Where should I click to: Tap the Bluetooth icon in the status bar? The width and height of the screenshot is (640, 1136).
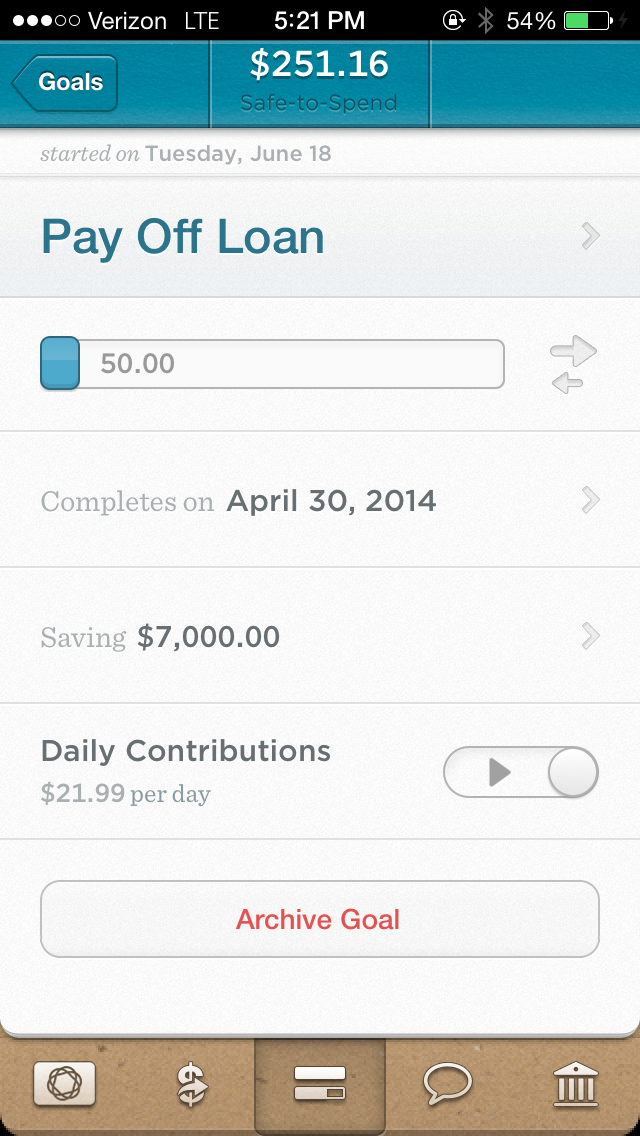[x=485, y=18]
